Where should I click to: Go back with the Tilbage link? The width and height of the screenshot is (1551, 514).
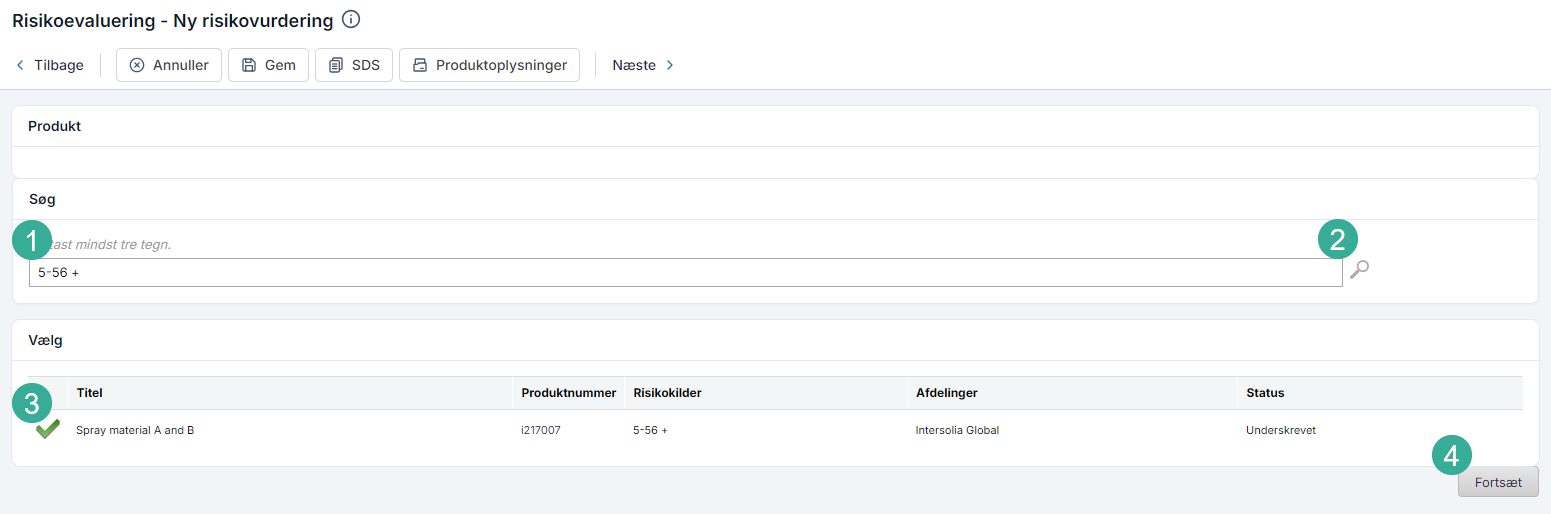[x=50, y=65]
